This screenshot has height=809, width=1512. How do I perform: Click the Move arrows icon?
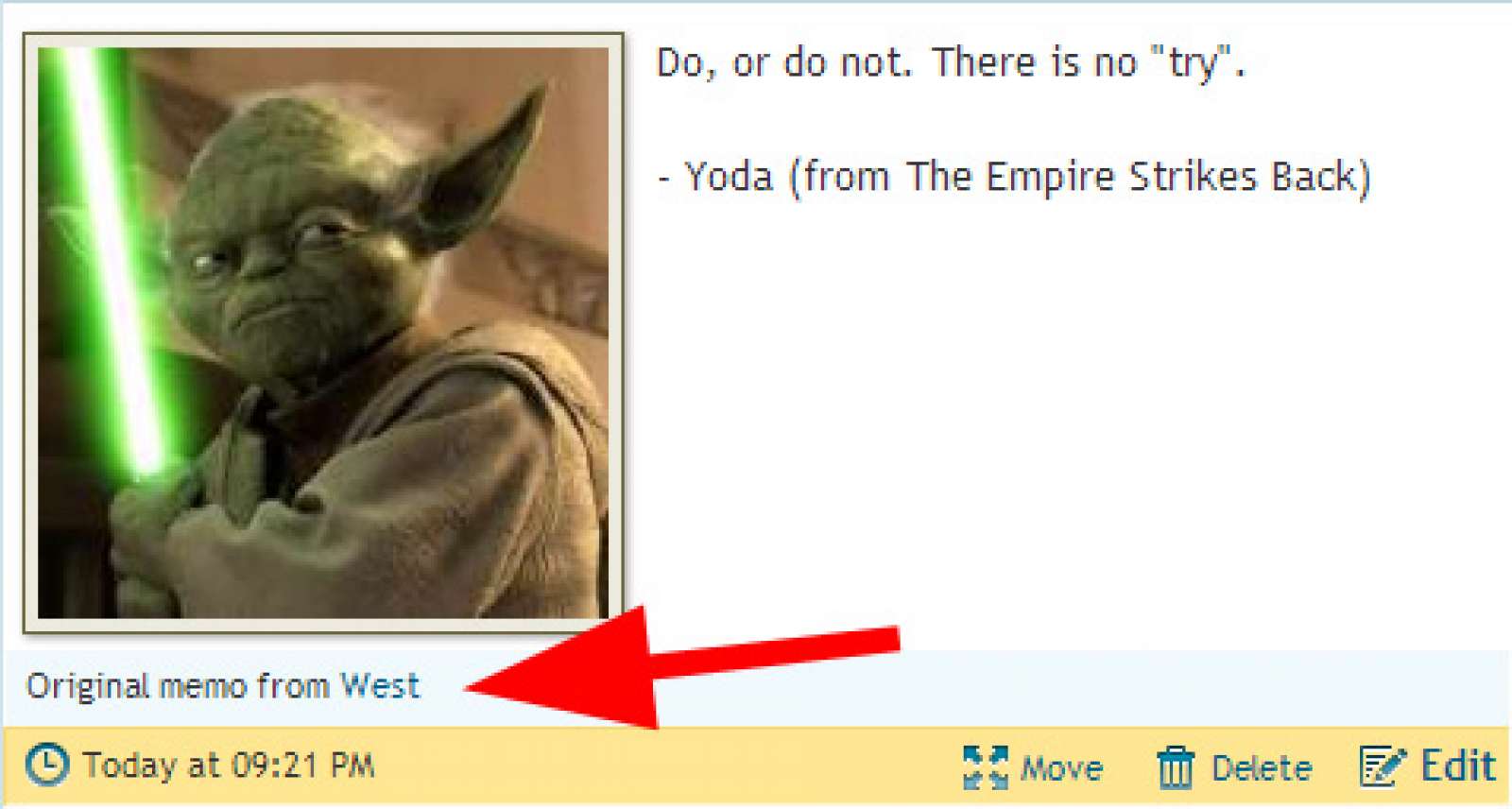(986, 766)
